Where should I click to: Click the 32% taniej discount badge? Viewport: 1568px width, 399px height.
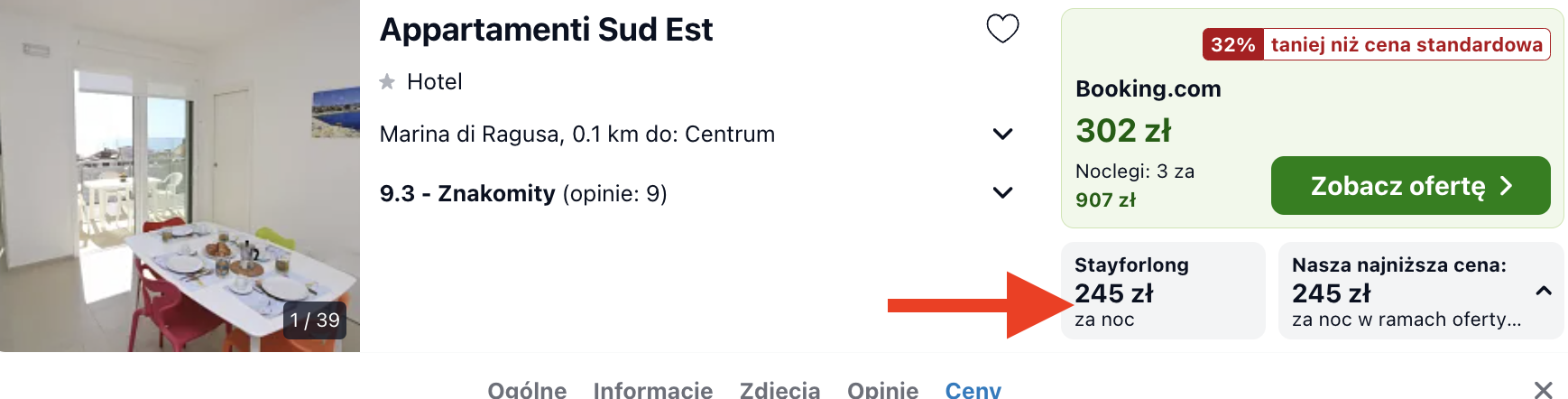1376,44
